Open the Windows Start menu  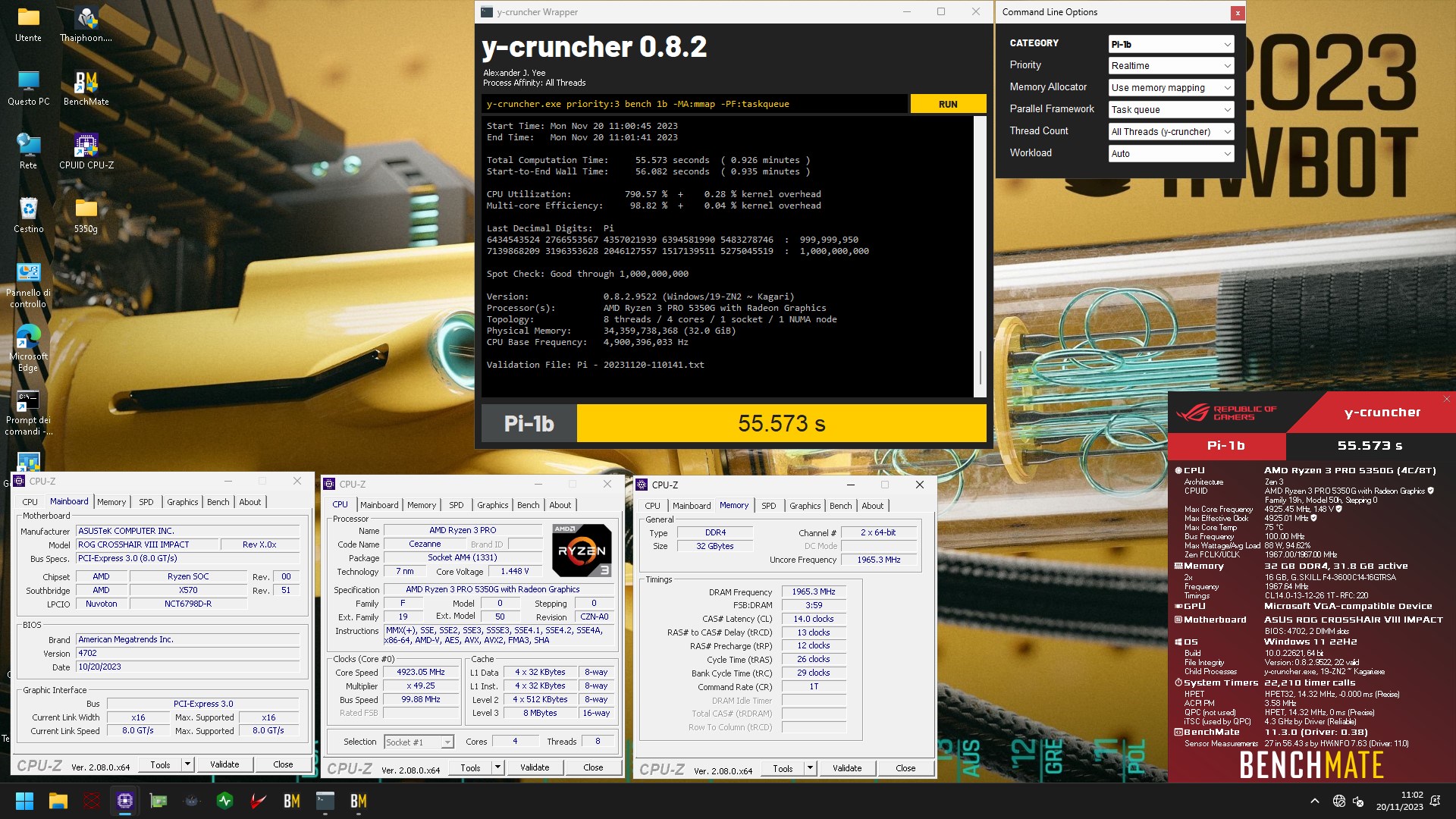[24, 801]
